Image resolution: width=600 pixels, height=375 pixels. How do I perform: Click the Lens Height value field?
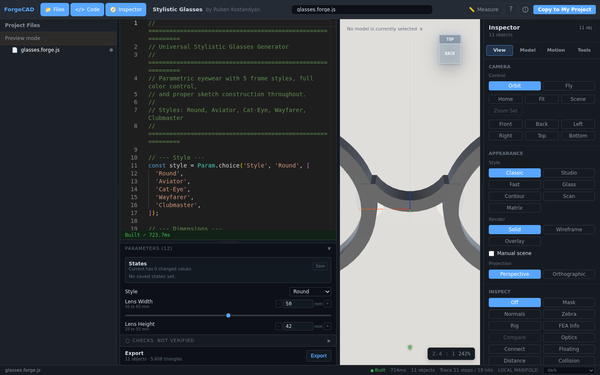[x=298, y=326]
